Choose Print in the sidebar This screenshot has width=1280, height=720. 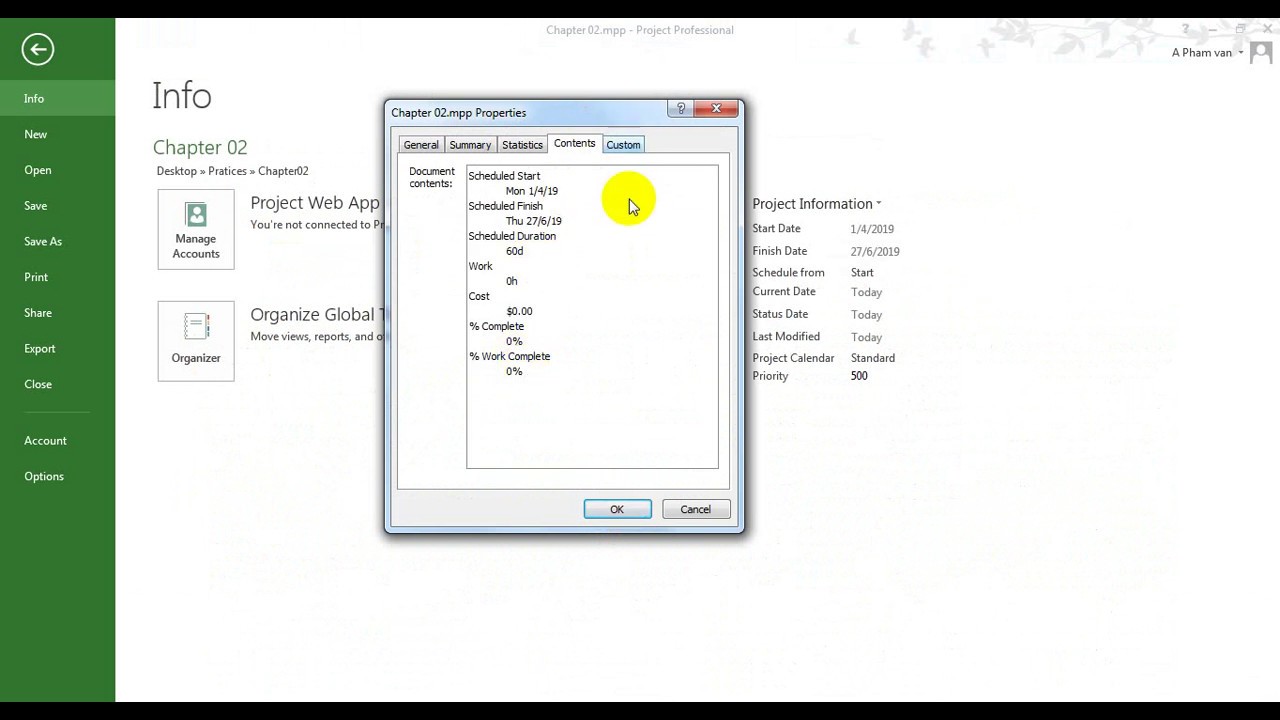[58, 277]
